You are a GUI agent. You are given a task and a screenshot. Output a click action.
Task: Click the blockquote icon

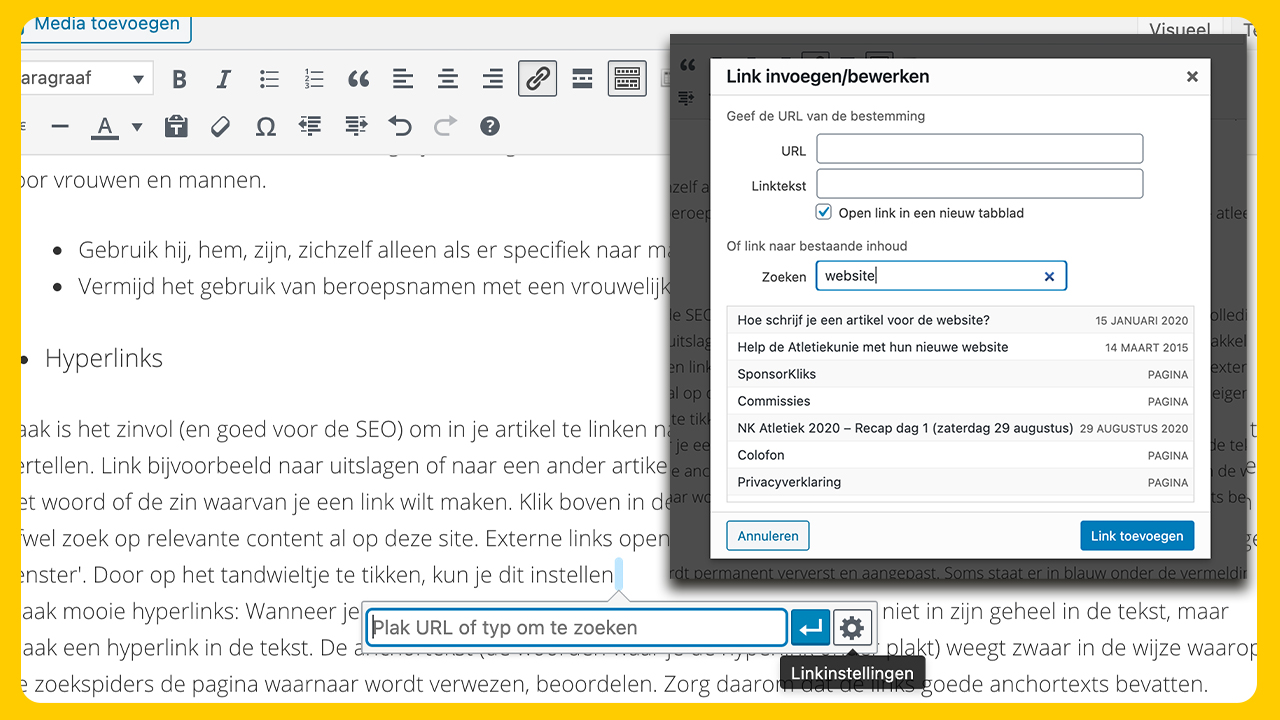click(358, 79)
